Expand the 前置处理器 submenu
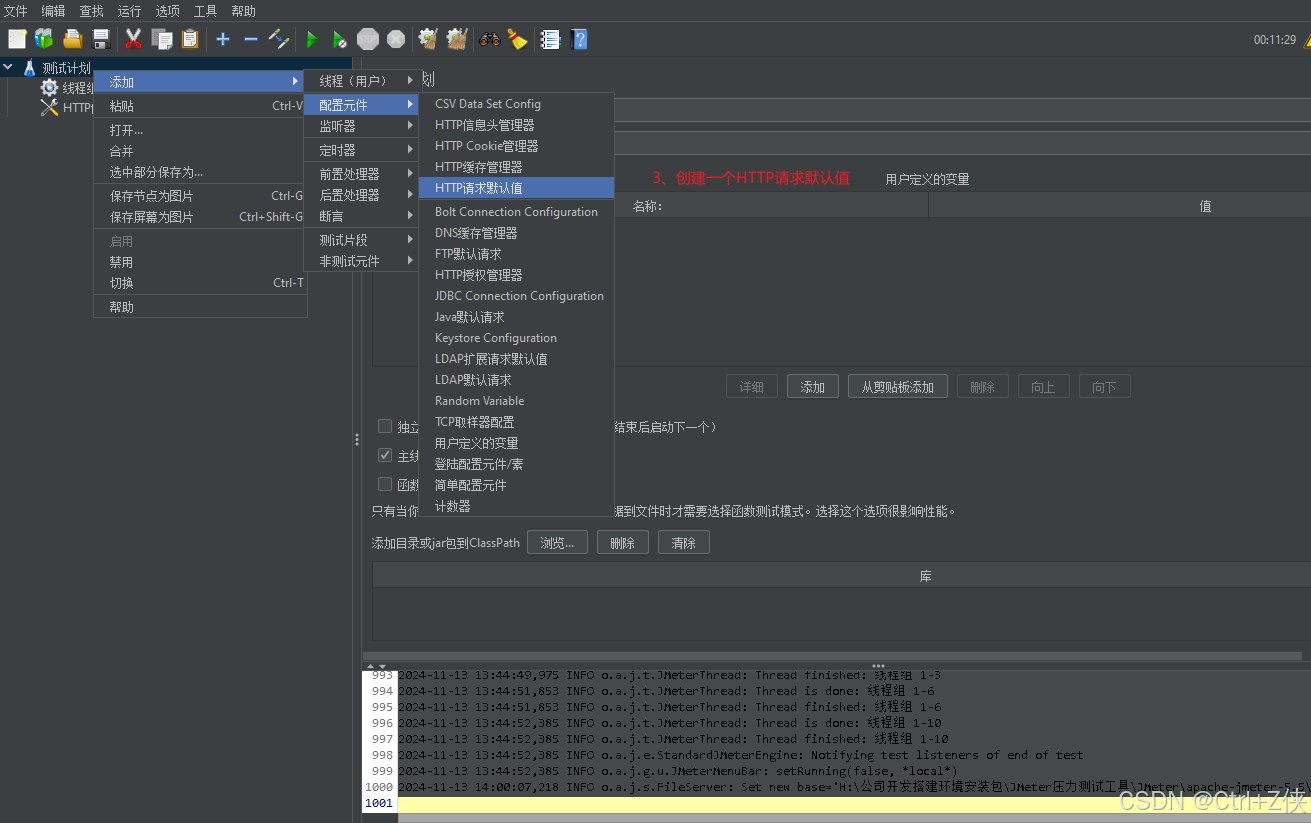This screenshot has height=823, width=1311. [361, 174]
